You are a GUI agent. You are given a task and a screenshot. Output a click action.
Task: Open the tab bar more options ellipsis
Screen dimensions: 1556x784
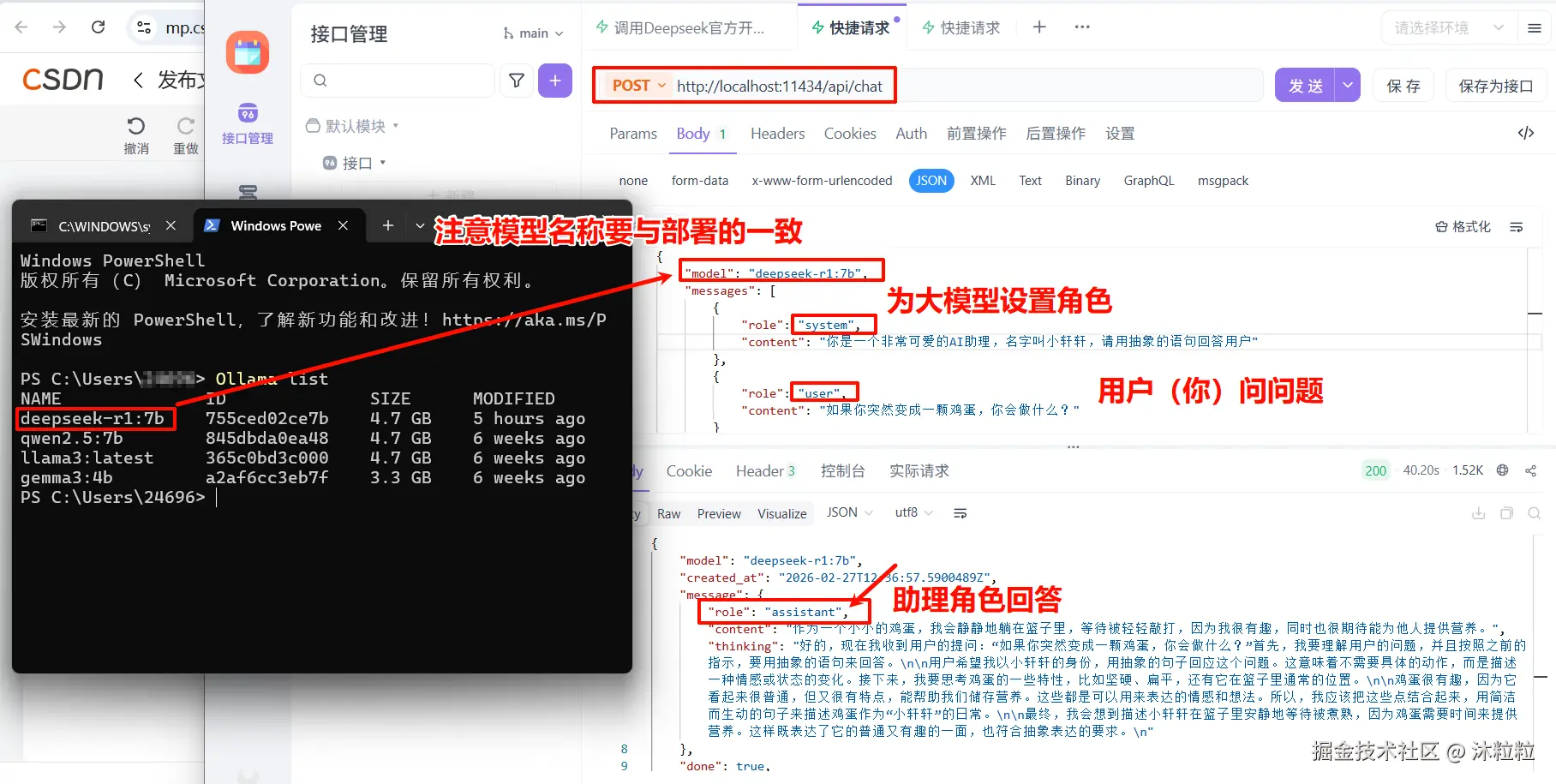1082,27
